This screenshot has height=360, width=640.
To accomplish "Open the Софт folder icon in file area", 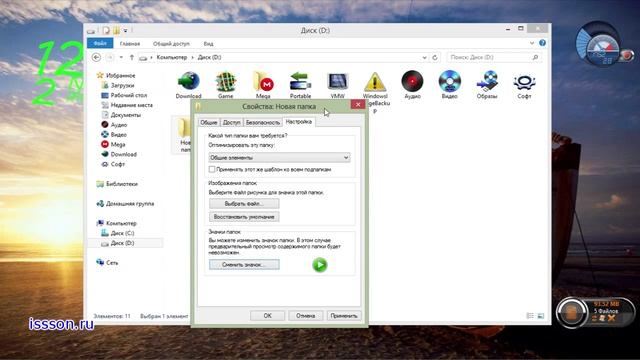I will point(524,82).
